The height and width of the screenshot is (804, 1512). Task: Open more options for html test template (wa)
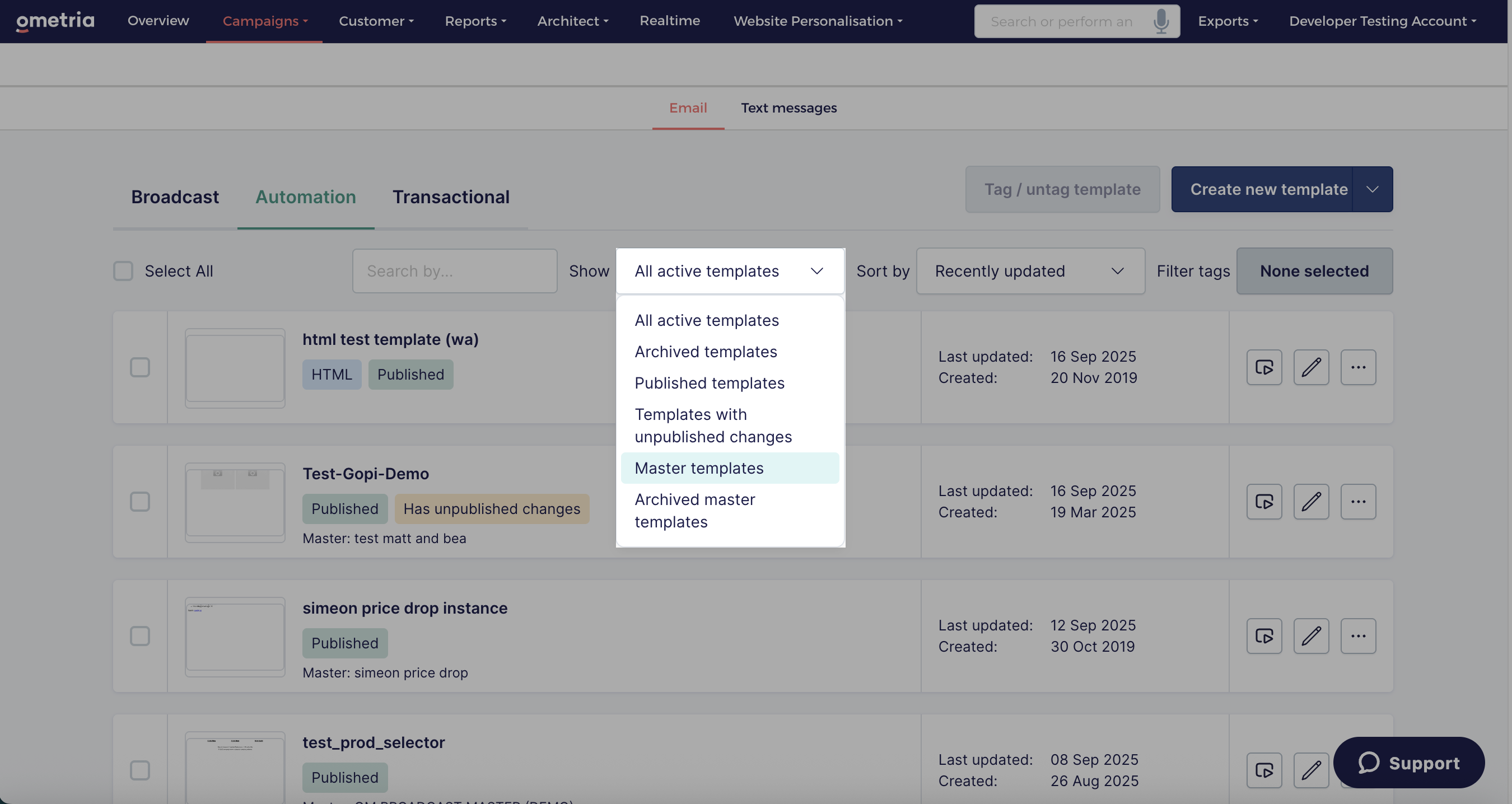coord(1357,367)
